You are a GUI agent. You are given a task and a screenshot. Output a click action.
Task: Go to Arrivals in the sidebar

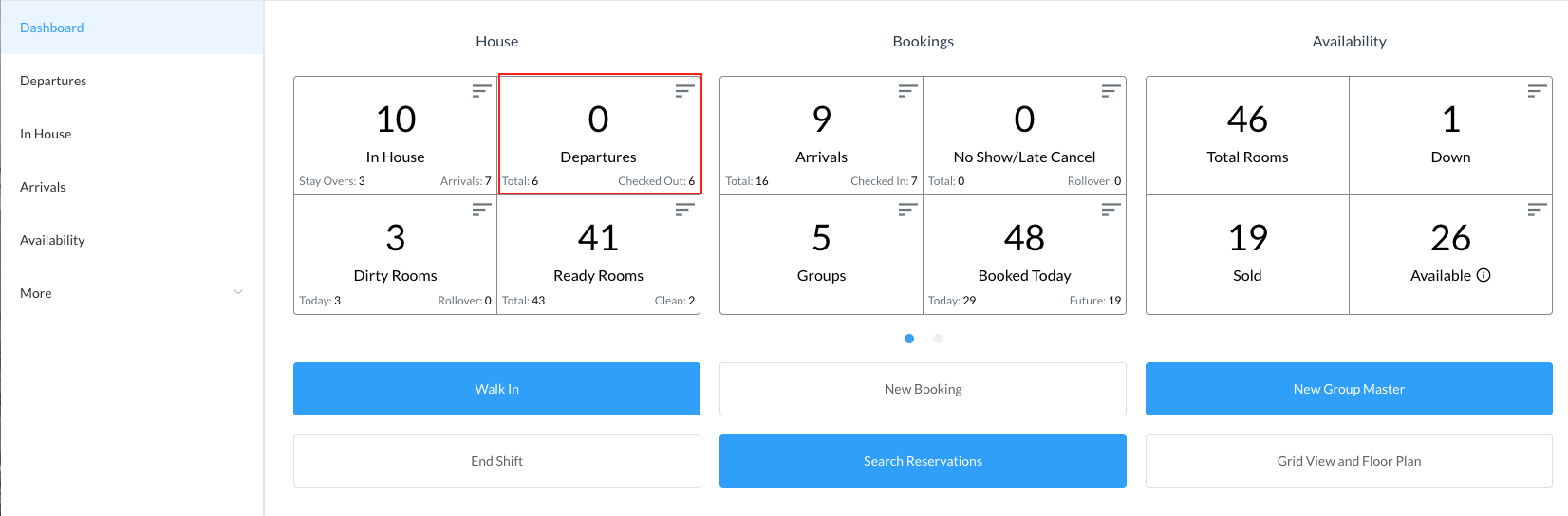(x=43, y=187)
